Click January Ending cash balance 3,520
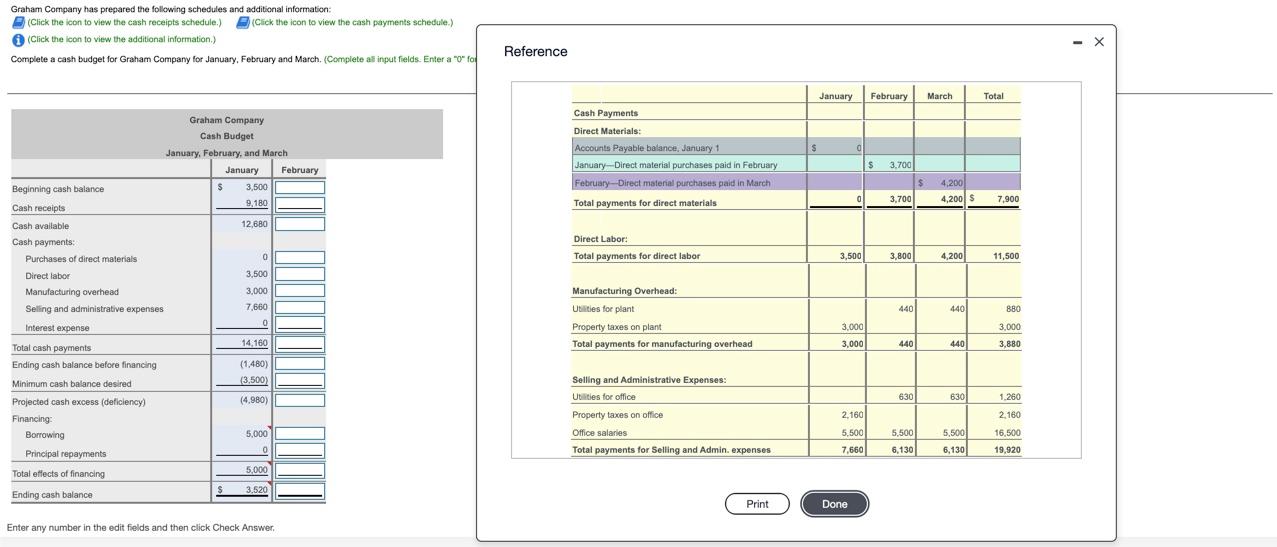Screen dimensions: 1277x547 257,490
